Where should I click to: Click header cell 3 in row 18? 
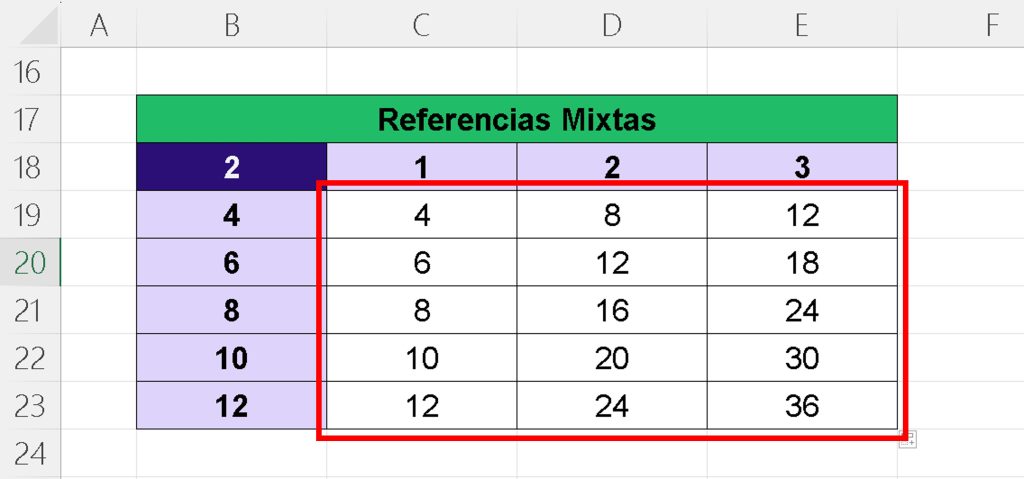click(x=802, y=167)
